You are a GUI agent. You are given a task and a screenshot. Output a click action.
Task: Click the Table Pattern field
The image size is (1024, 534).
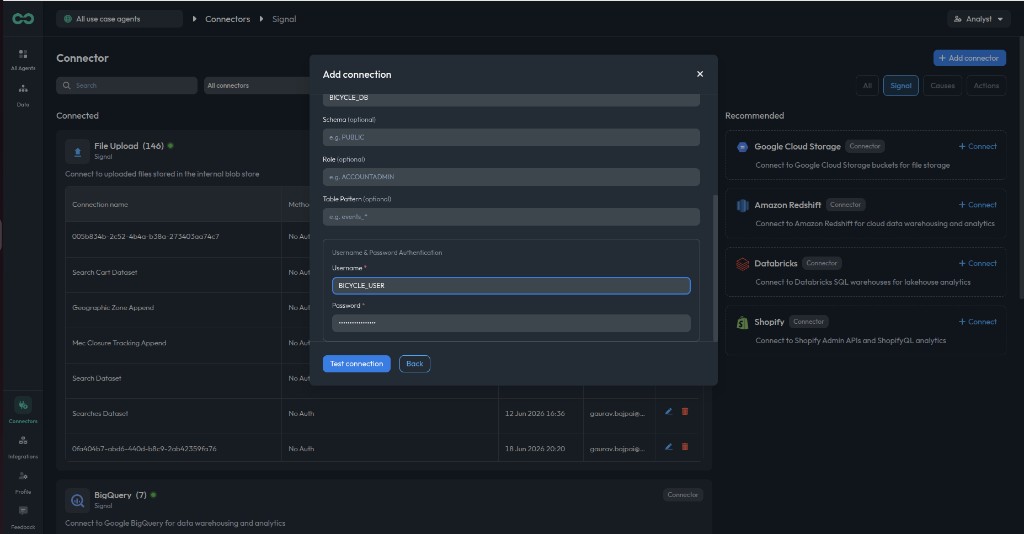point(511,217)
